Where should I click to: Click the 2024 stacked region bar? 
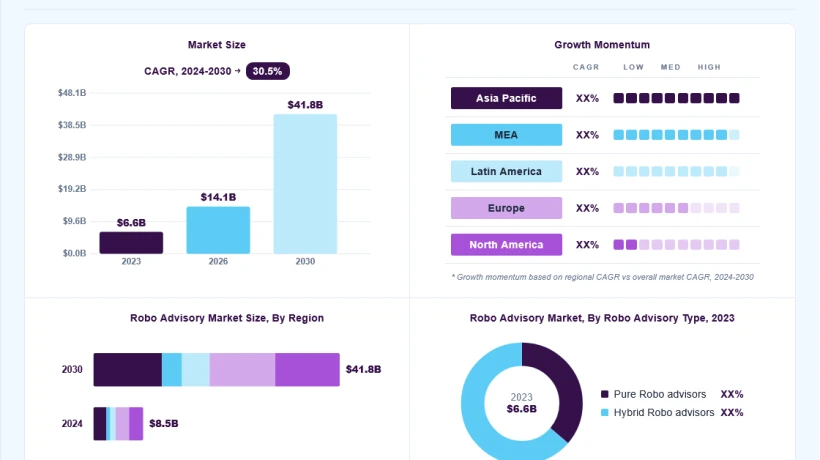tap(118, 423)
